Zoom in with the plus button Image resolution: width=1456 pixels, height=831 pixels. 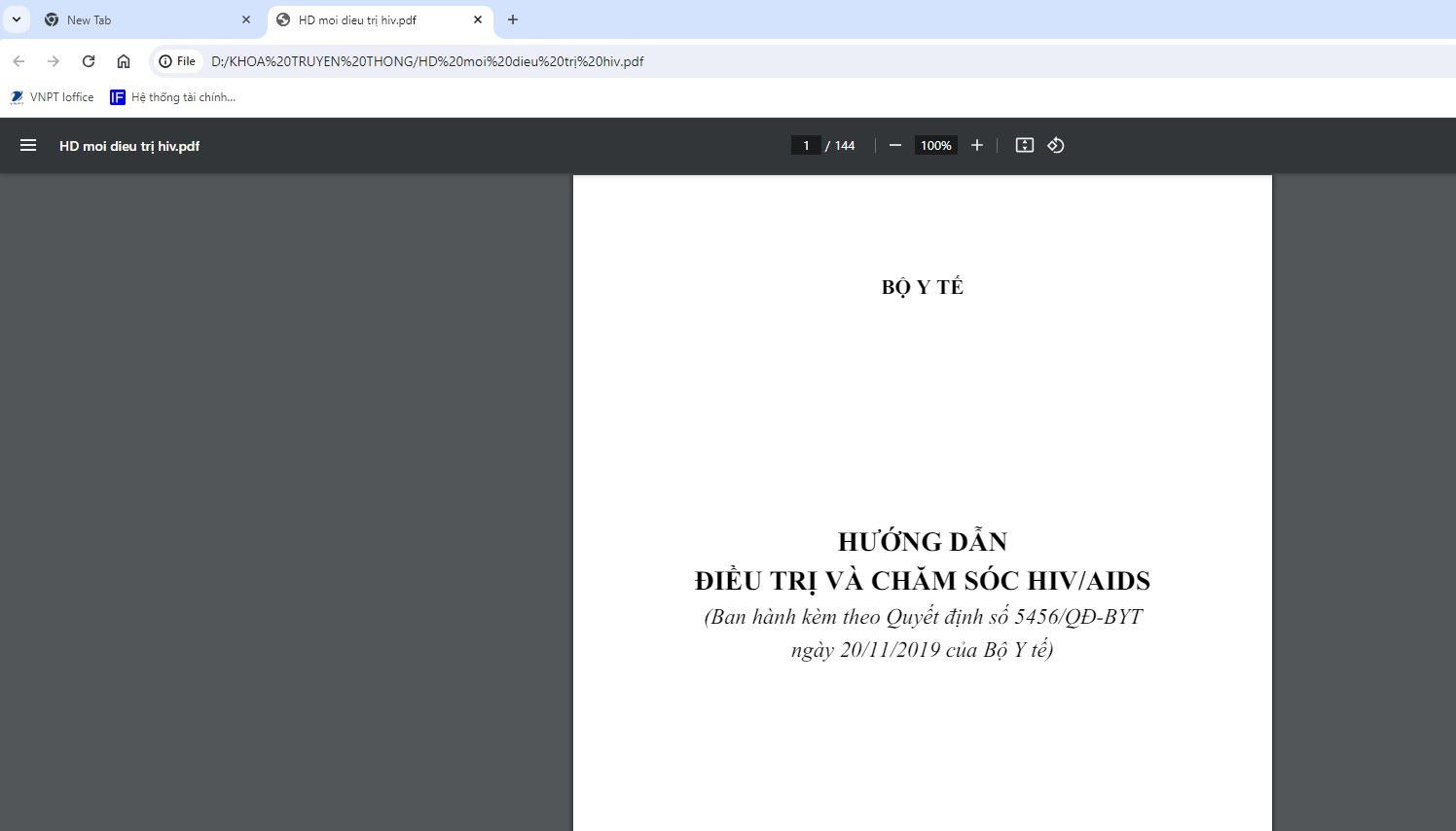pos(977,145)
